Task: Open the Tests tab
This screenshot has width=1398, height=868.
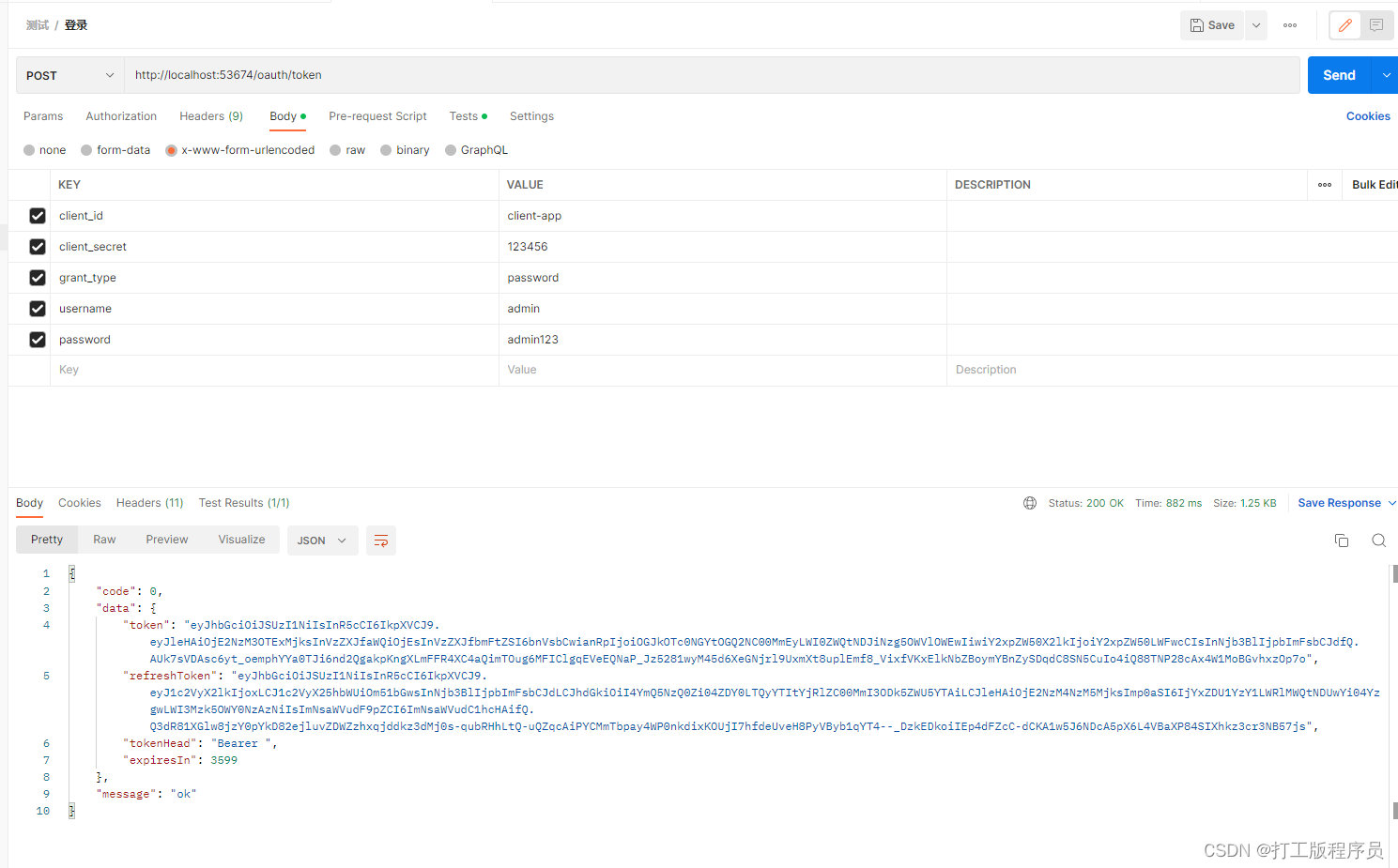Action: point(468,116)
